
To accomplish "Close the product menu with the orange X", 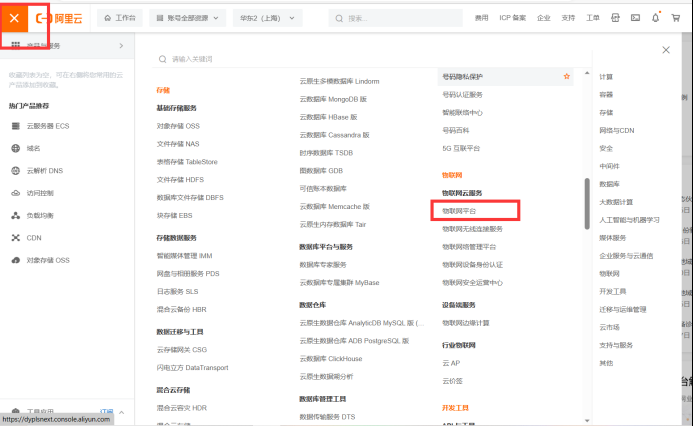I will coord(14,18).
